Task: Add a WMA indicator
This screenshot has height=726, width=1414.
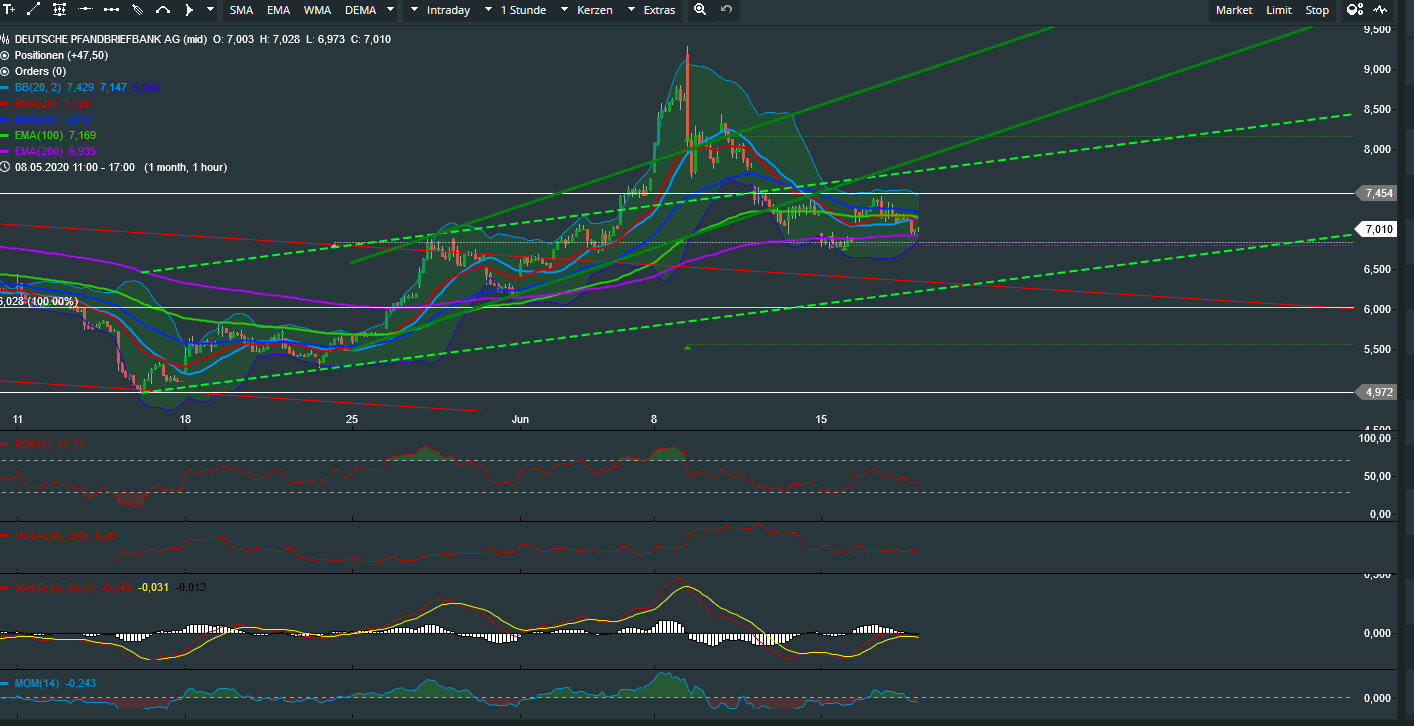Action: click(317, 10)
